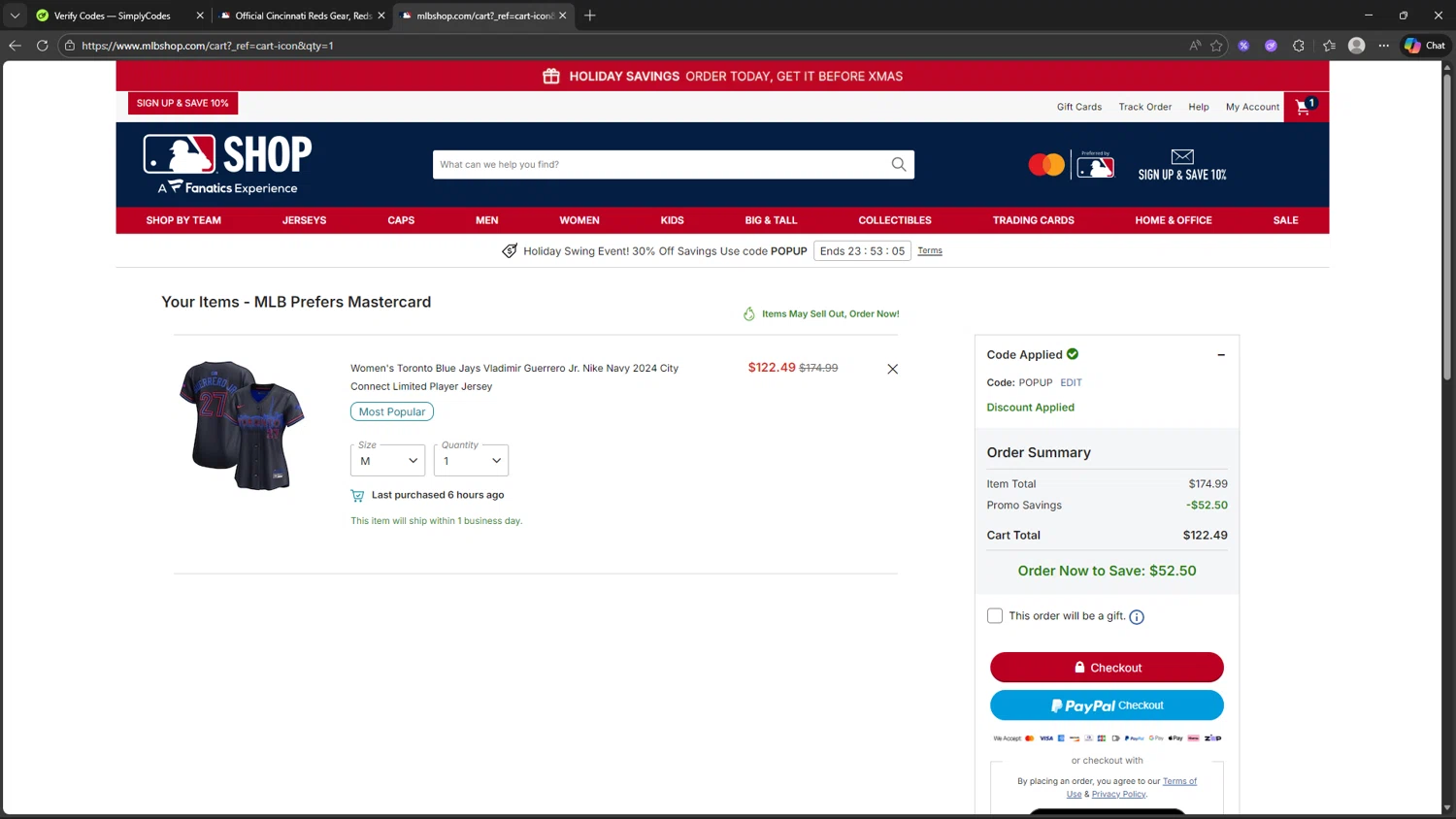Open Help link
Viewport: 1456px width, 819px height.
(1199, 107)
